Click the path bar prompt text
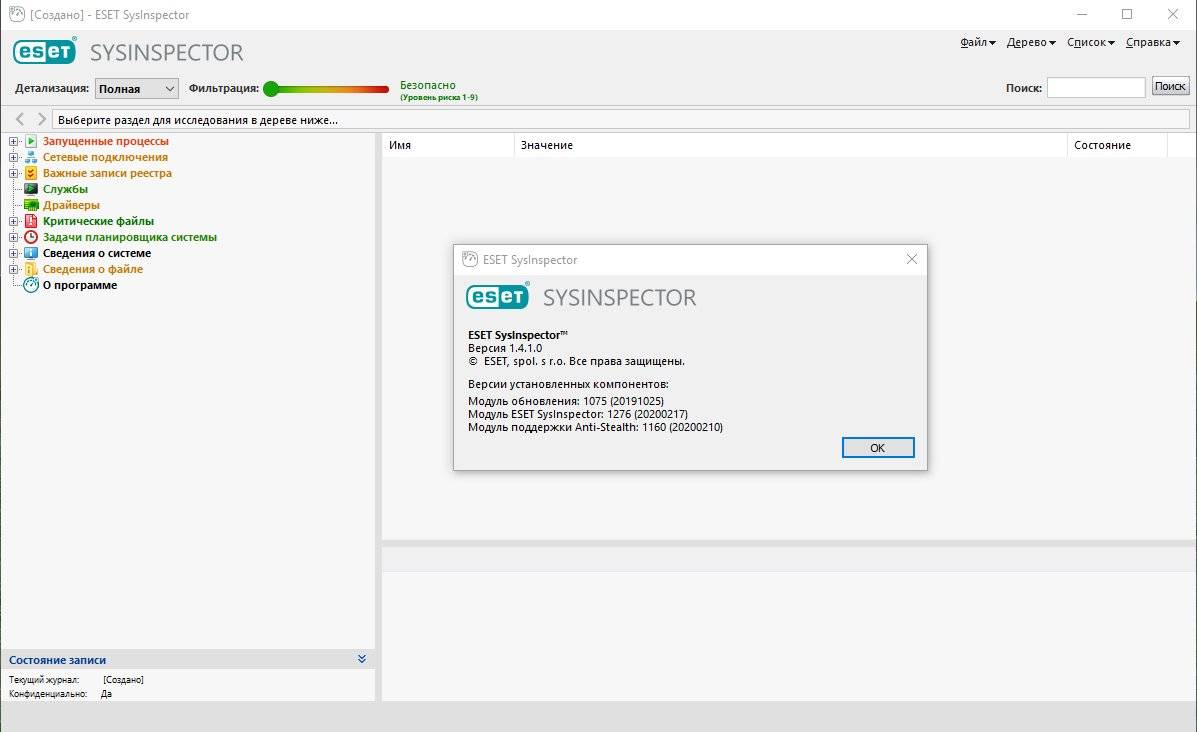The height and width of the screenshot is (732, 1197). (x=198, y=120)
